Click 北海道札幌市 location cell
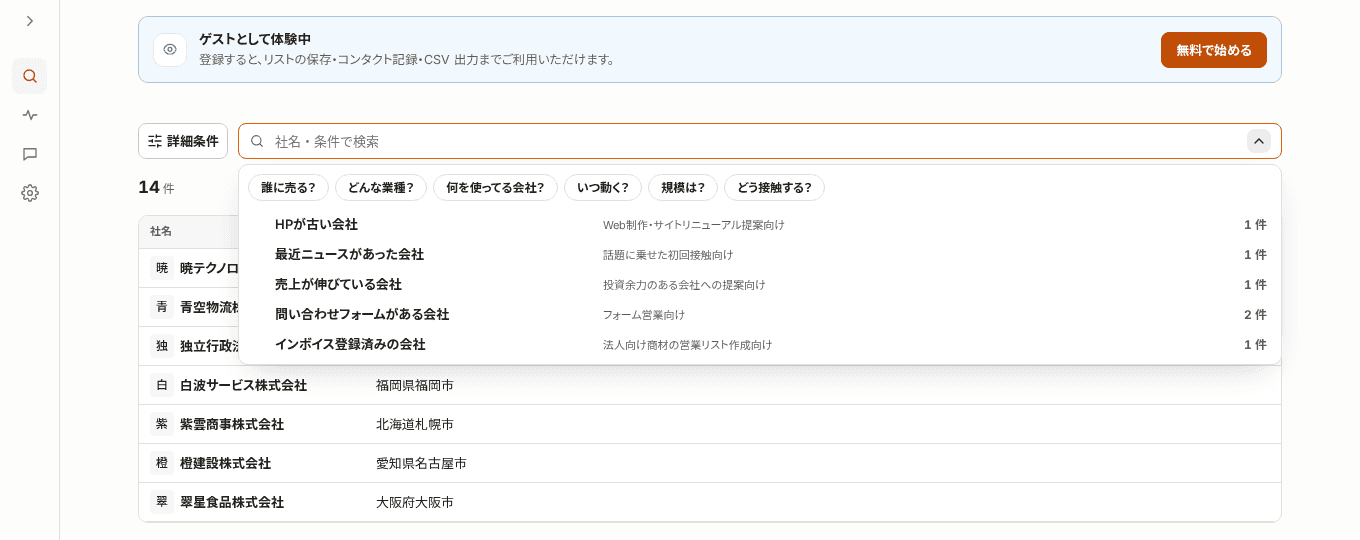 coord(415,424)
